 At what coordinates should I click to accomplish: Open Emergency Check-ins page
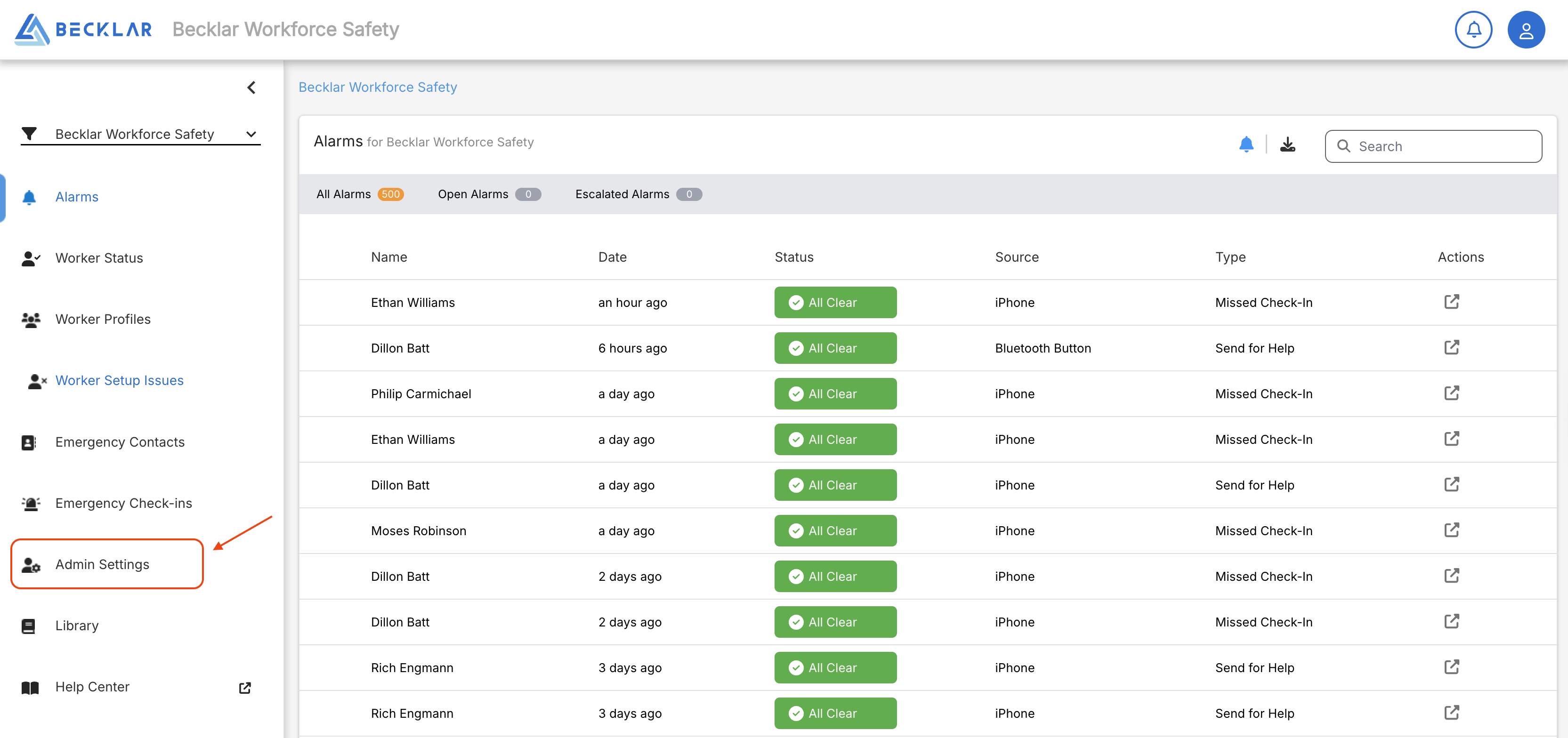tap(123, 503)
